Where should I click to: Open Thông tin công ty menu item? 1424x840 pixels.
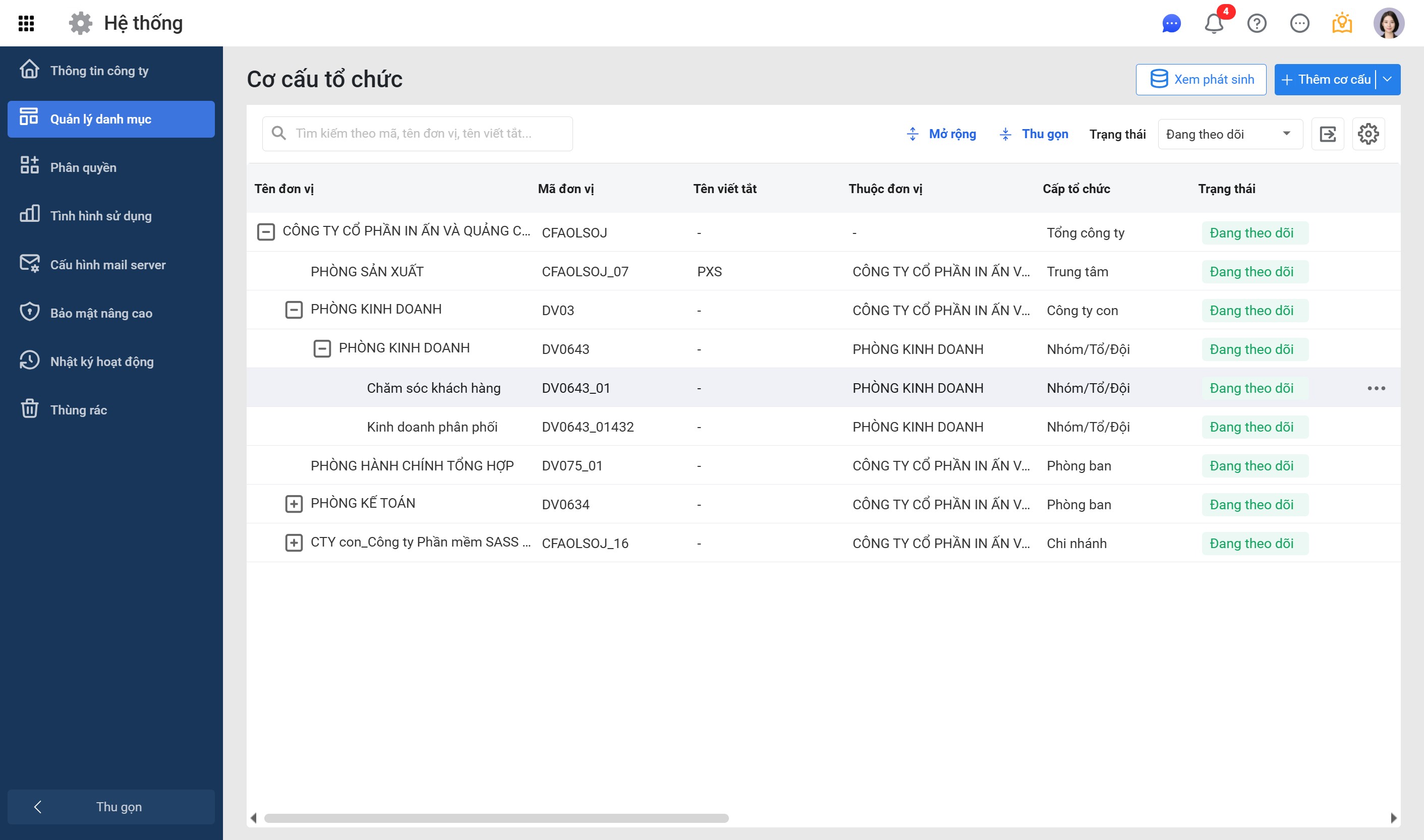point(111,71)
